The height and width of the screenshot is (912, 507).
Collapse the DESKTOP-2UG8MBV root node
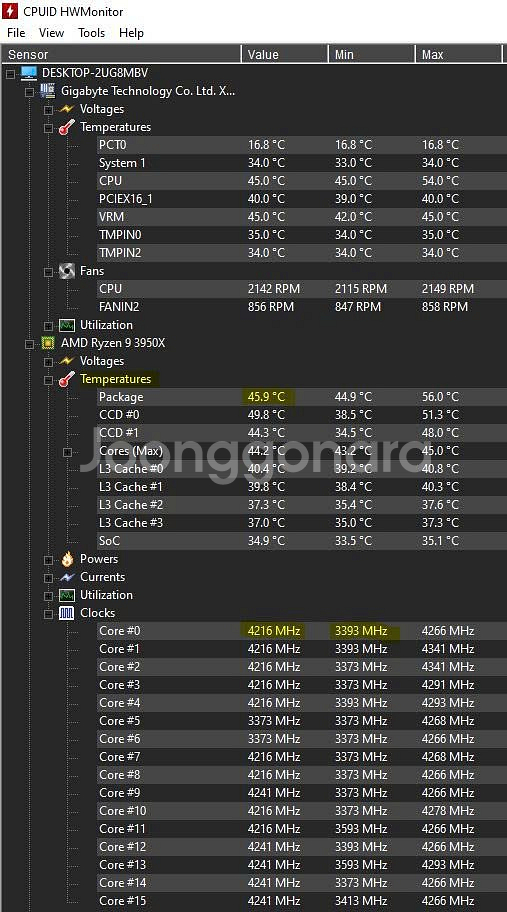click(x=10, y=73)
